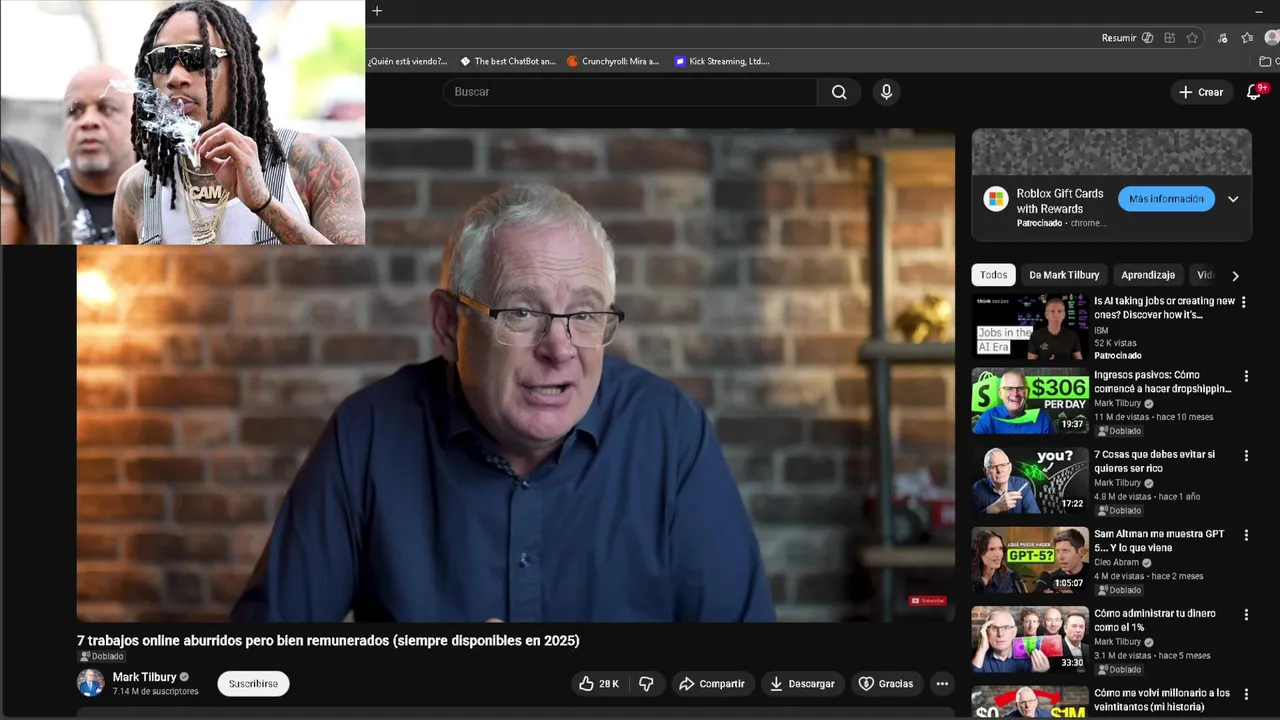Select the Aprendizaje filter chip
This screenshot has height=720, width=1280.
pyautogui.click(x=1148, y=275)
